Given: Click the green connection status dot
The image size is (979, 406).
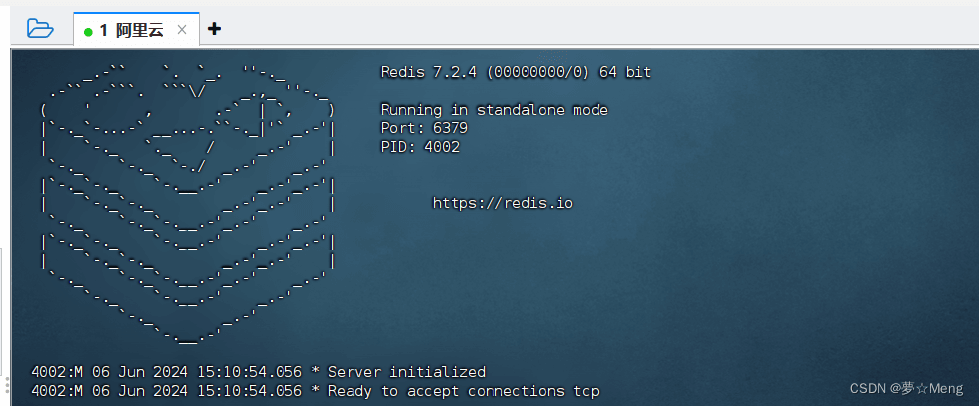Looking at the screenshot, I should point(88,31).
